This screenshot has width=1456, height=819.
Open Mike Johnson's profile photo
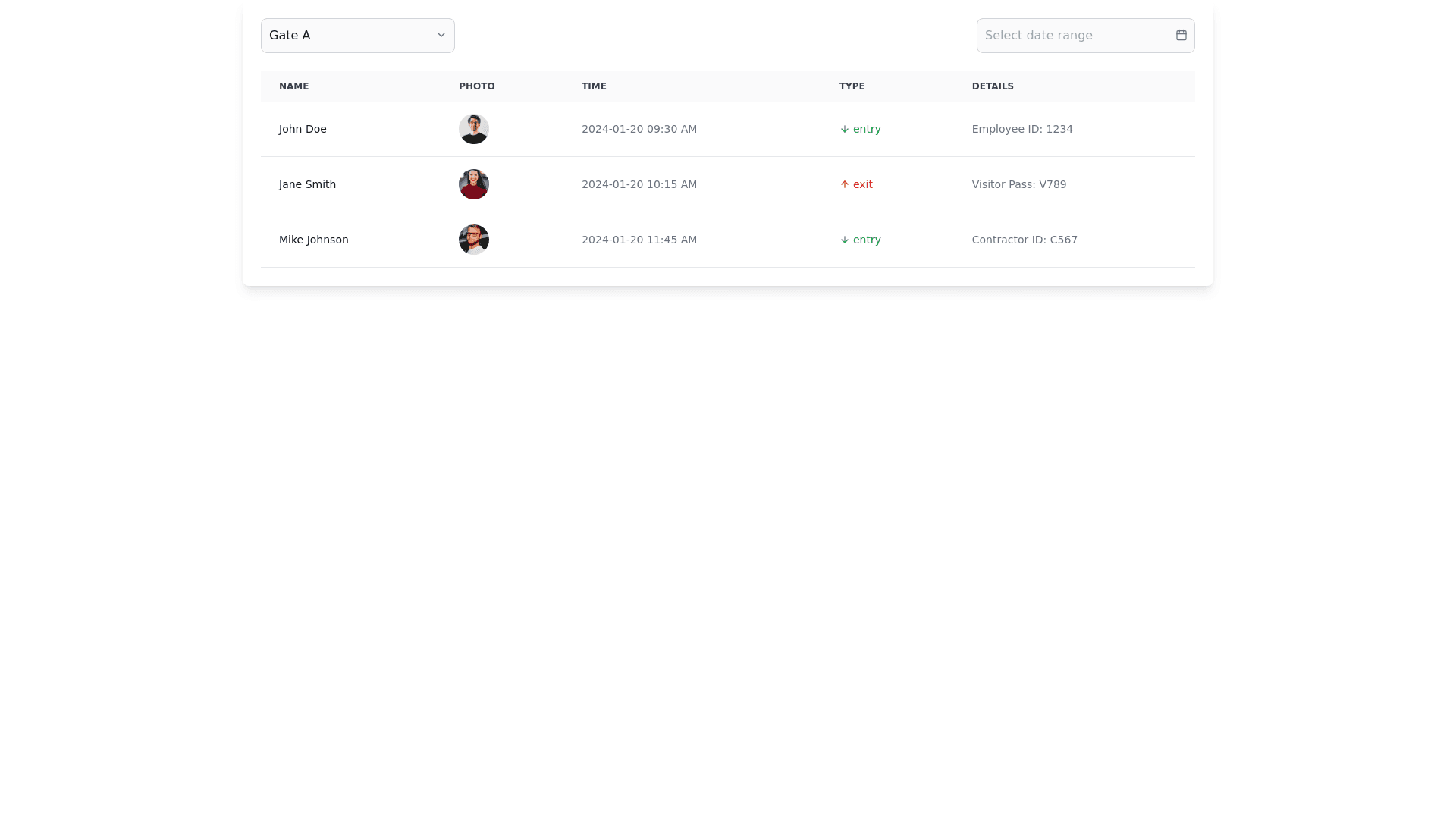tap(473, 240)
